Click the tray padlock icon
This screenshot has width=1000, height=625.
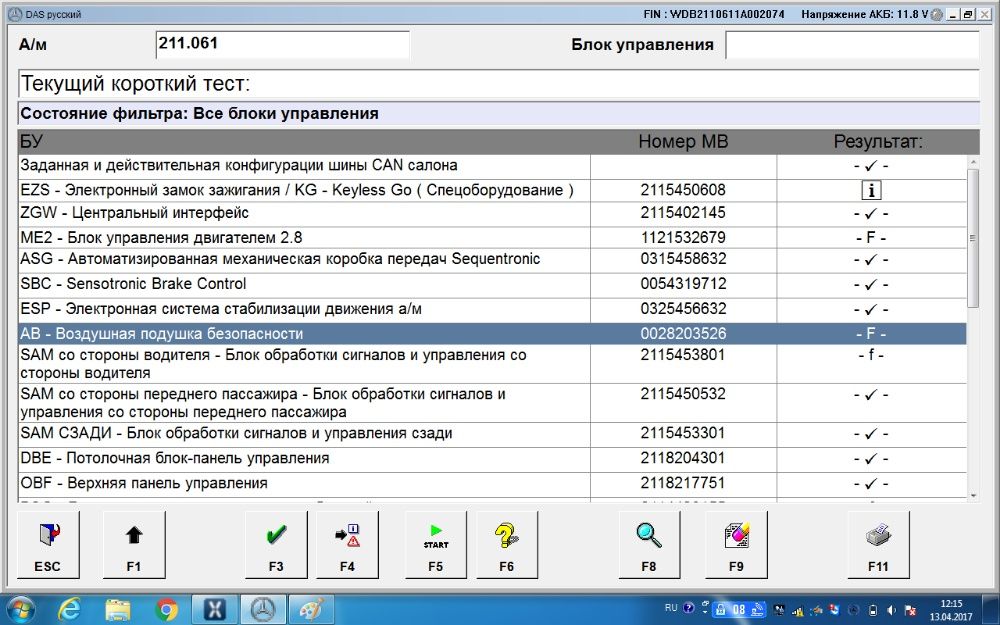tap(719, 610)
